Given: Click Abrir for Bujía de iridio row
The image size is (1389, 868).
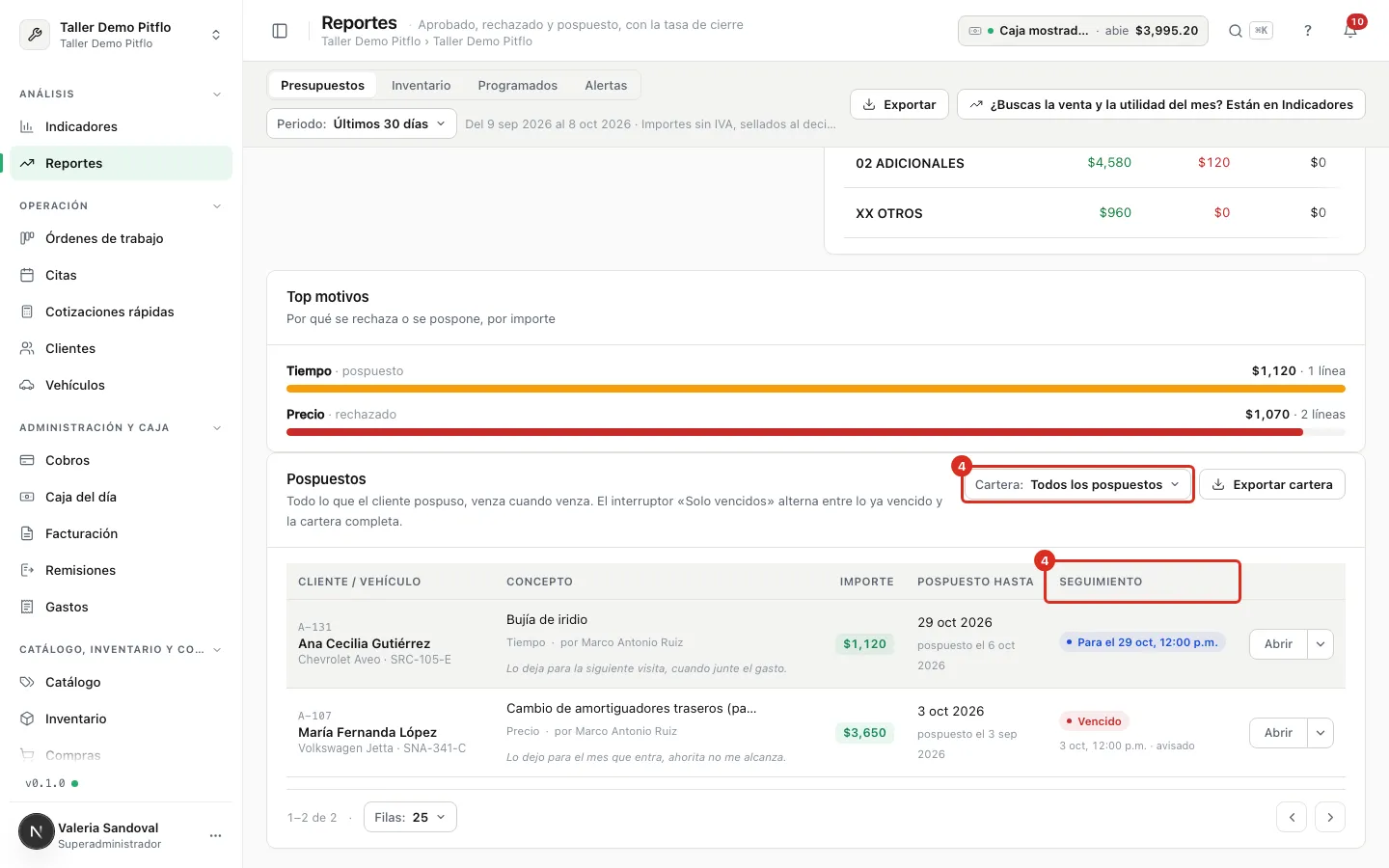Looking at the screenshot, I should point(1278,644).
